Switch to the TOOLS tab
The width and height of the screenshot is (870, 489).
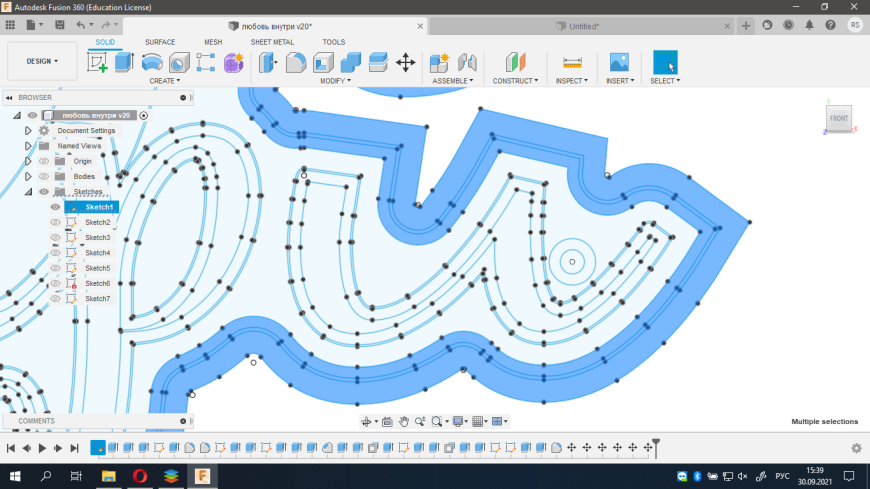tap(333, 42)
